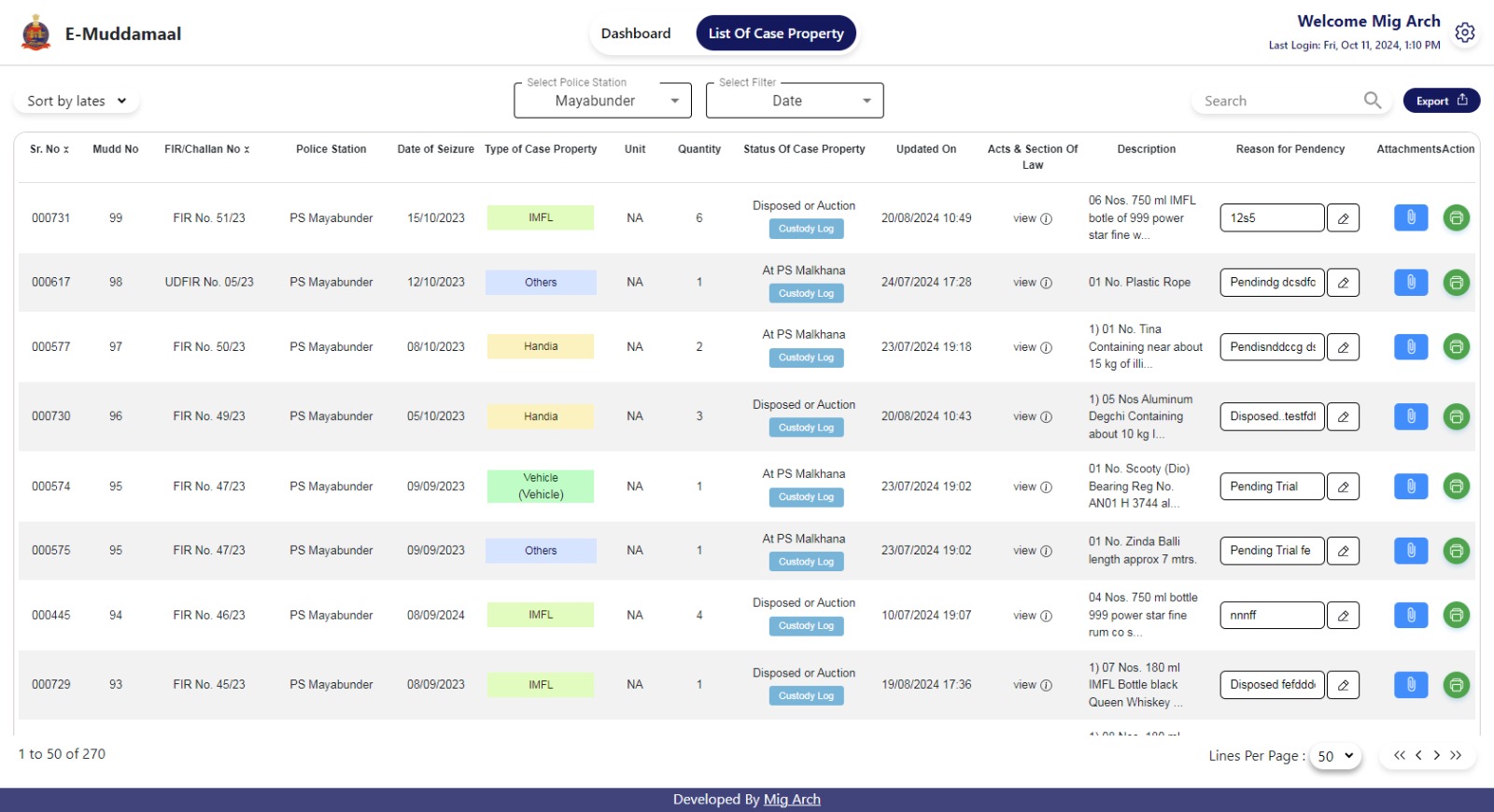Edit pendency reason for Sr. No 000574
The height and width of the screenshot is (812, 1494).
[1343, 486]
